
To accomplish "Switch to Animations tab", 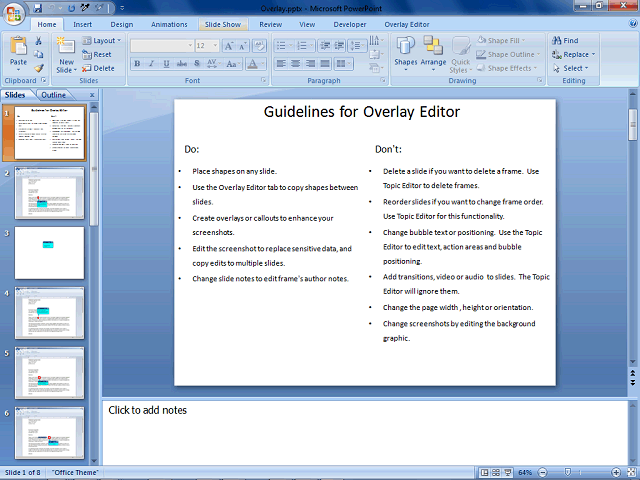I will tap(169, 24).
